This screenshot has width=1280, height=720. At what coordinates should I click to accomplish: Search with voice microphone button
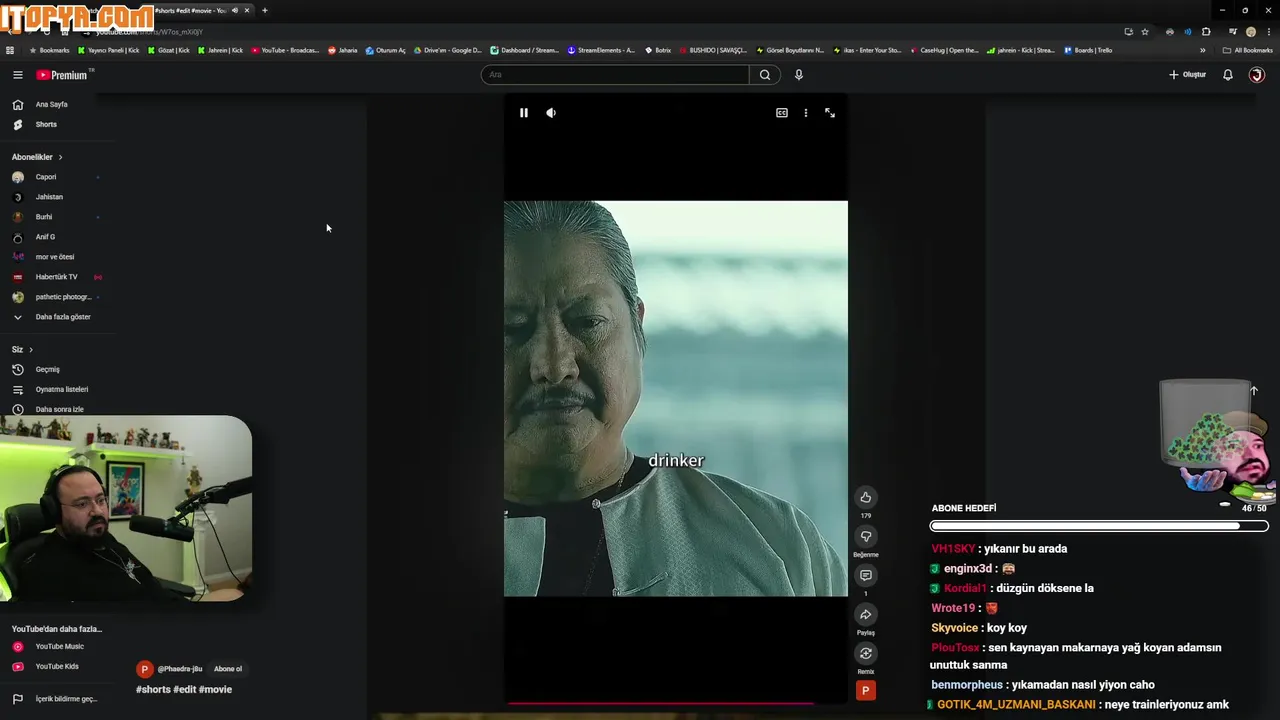pos(799,75)
